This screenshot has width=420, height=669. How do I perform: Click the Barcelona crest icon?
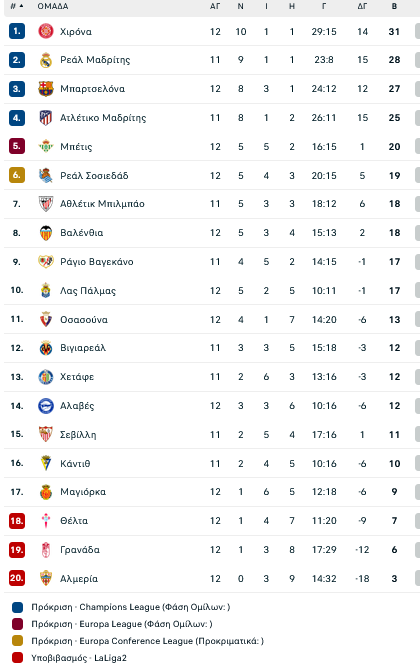(x=46, y=89)
